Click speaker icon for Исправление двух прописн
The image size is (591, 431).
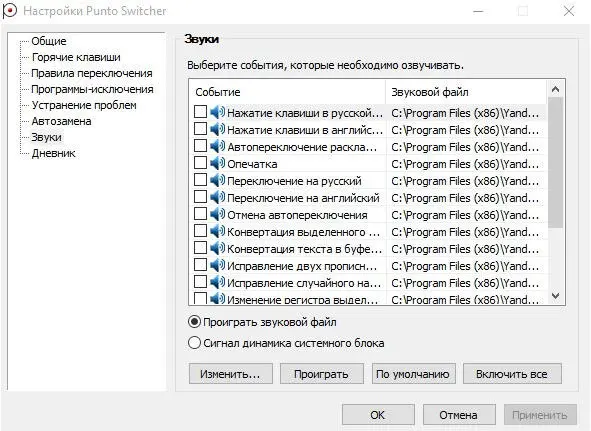tap(217, 265)
